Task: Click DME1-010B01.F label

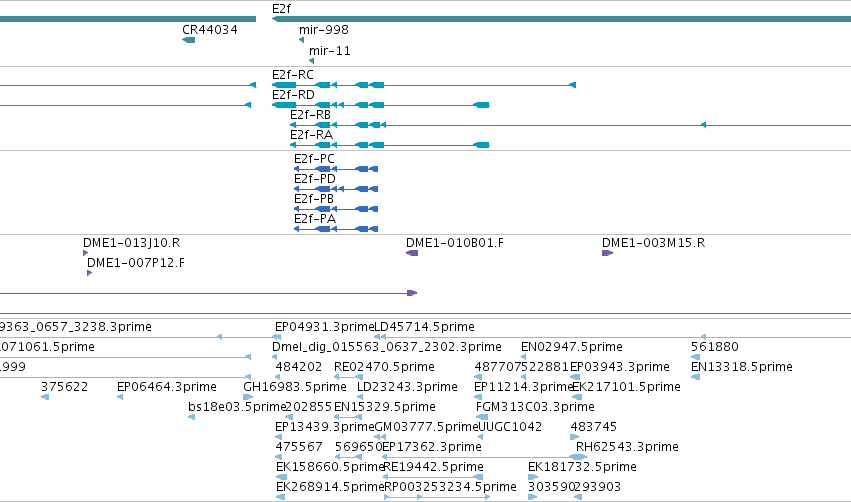Action: tap(455, 243)
